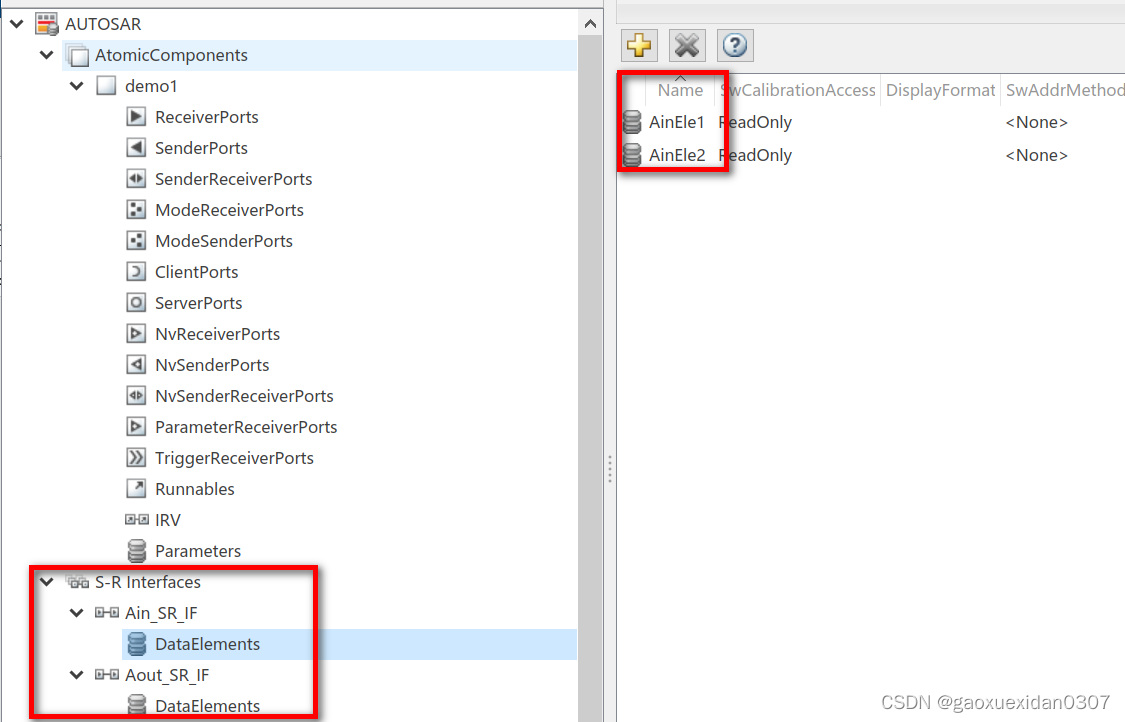
Task: Click the AinEle2 row database icon
Action: click(x=632, y=155)
